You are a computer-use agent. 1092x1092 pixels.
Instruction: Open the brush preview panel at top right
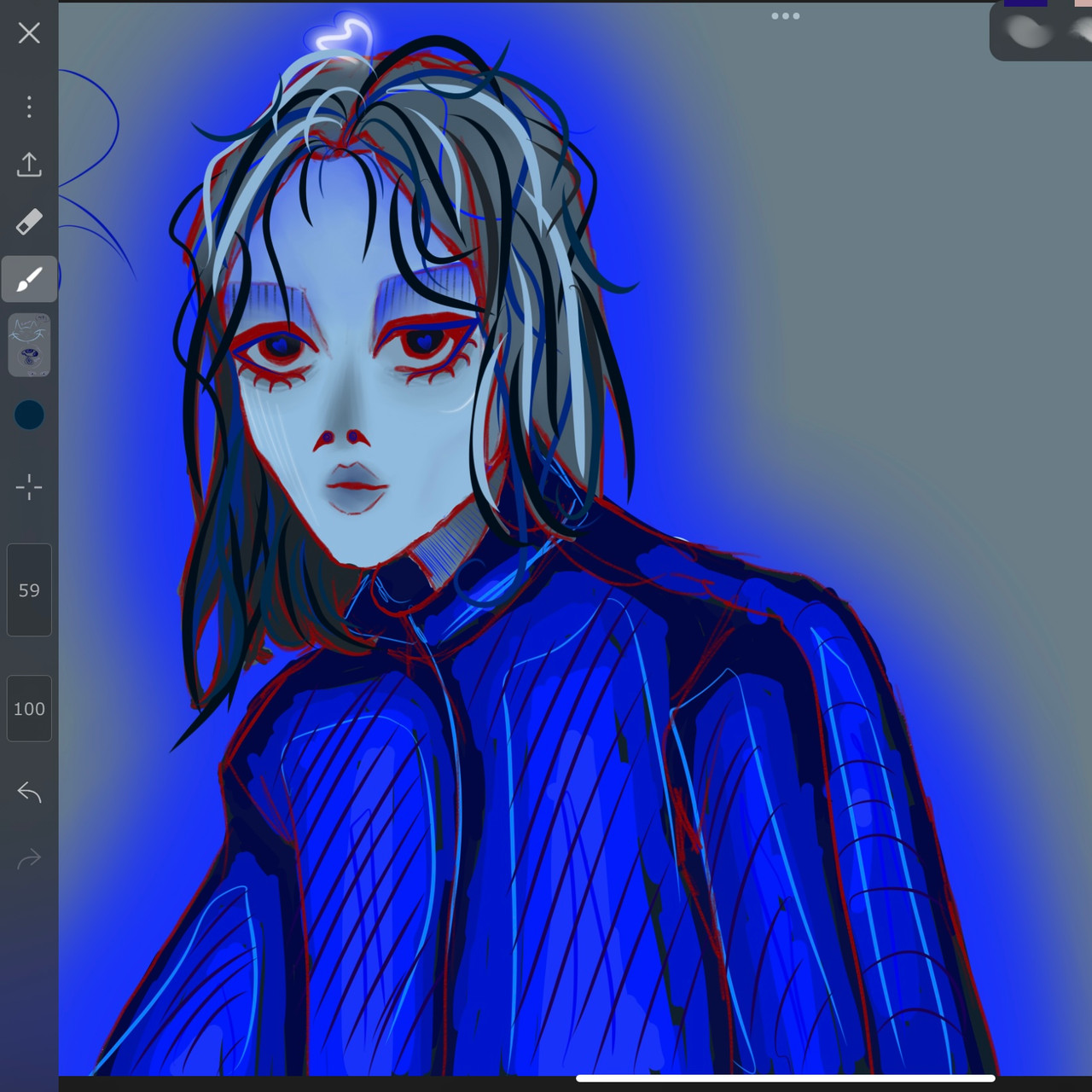click(x=1041, y=31)
